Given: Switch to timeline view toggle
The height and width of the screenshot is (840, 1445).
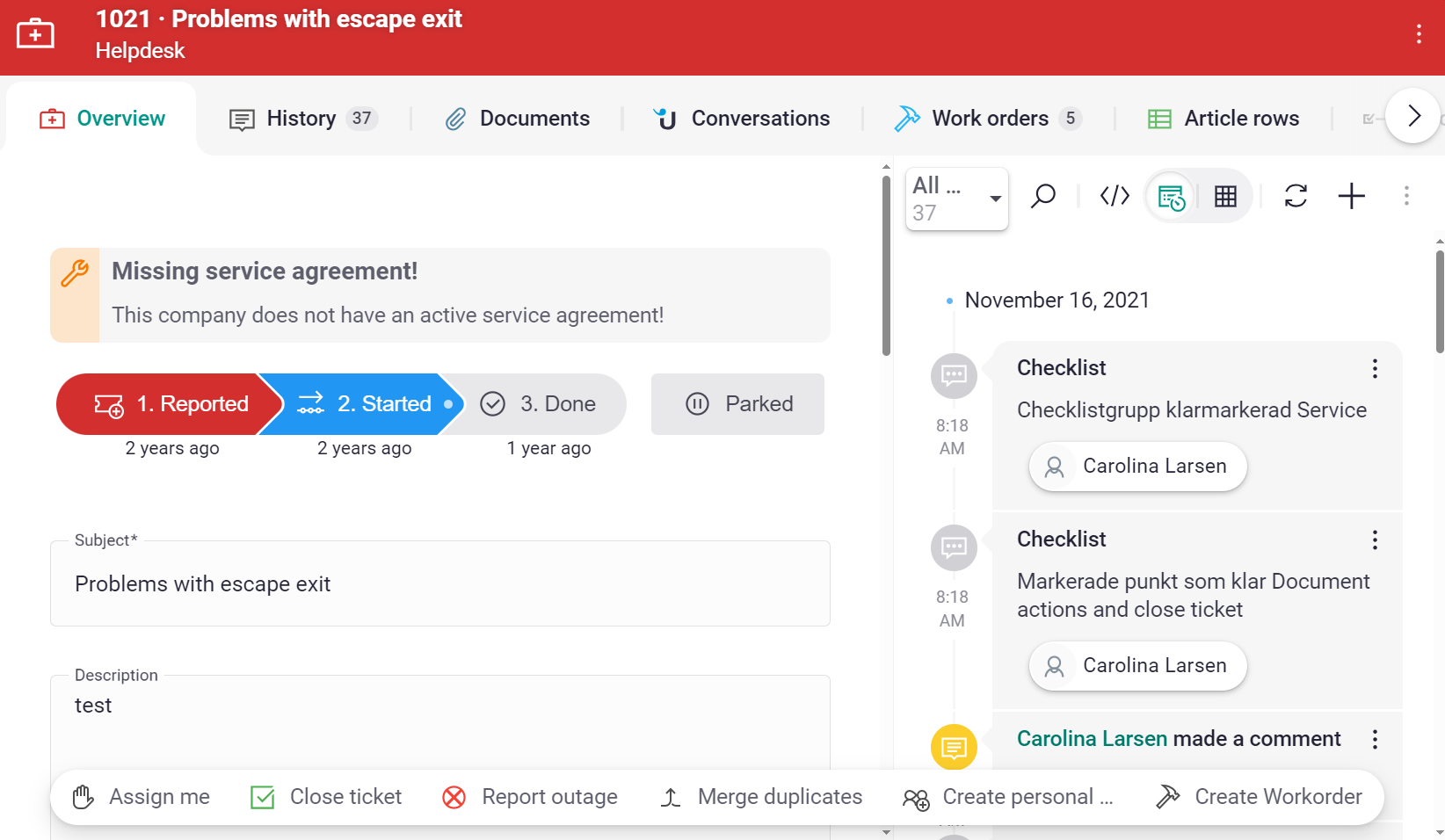Looking at the screenshot, I should tap(1171, 197).
